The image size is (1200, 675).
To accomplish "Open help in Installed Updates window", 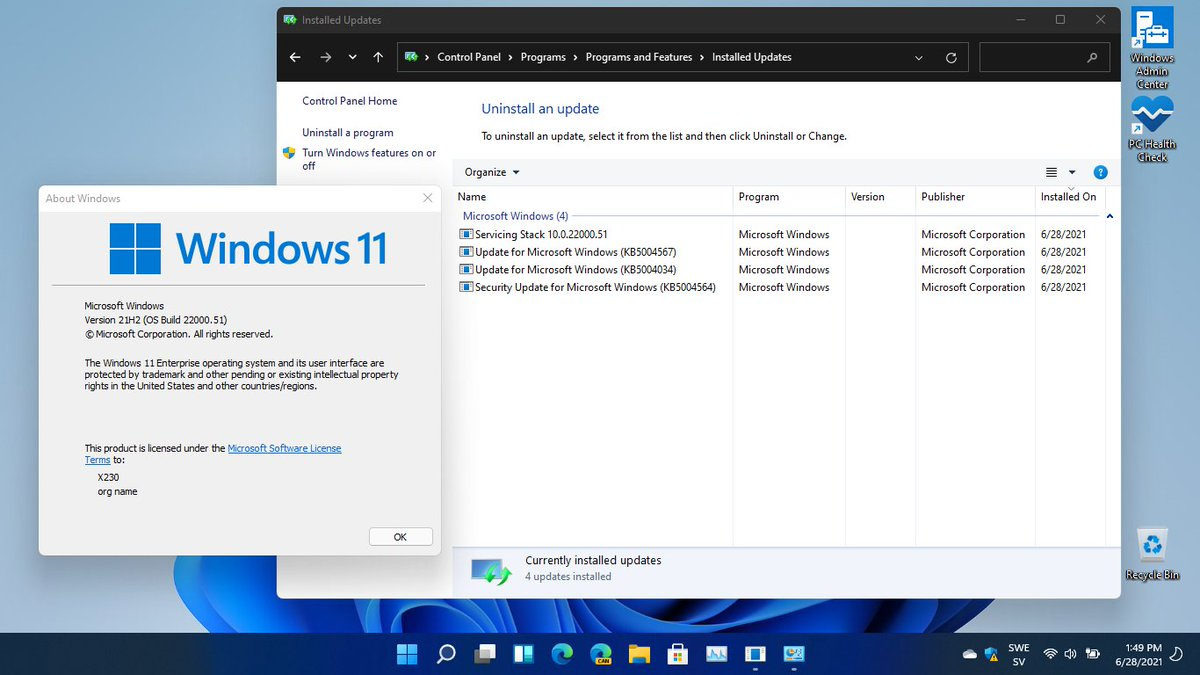I will click(1100, 172).
